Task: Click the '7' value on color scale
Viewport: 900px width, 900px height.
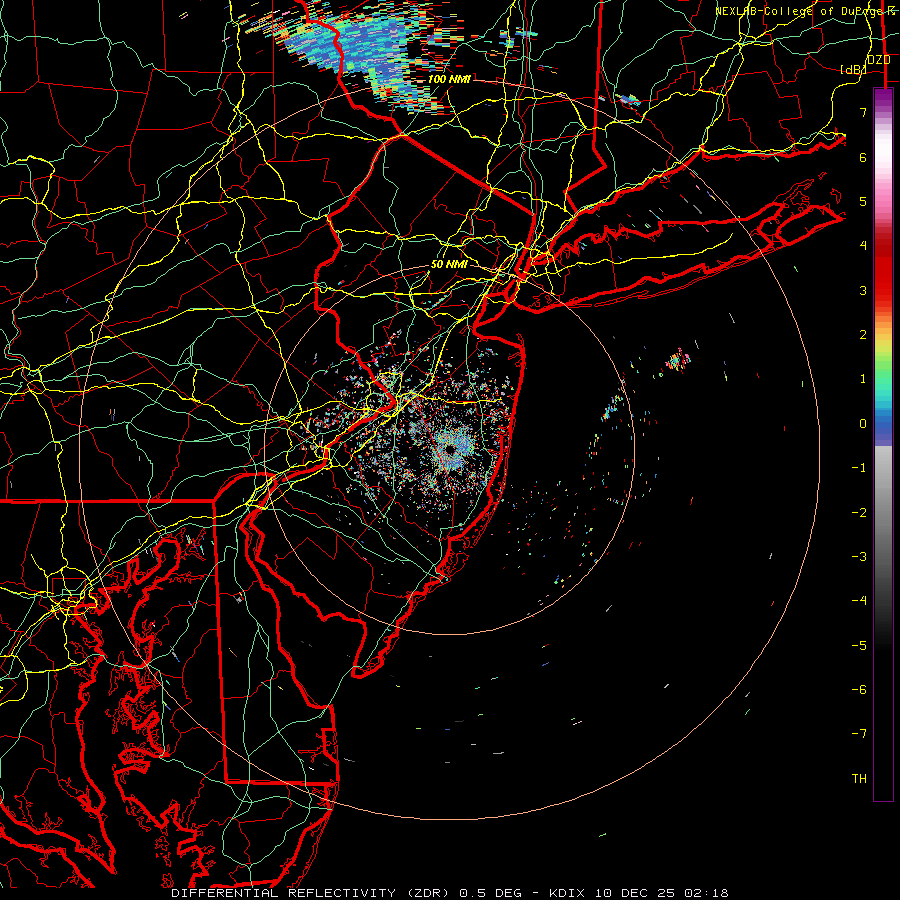Action: (863, 112)
